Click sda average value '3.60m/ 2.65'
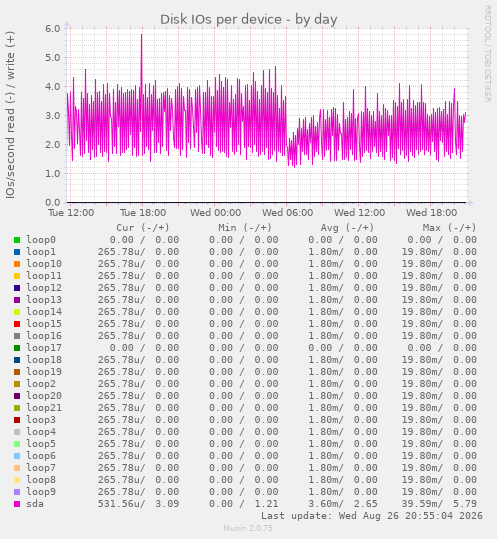 (x=343, y=504)
